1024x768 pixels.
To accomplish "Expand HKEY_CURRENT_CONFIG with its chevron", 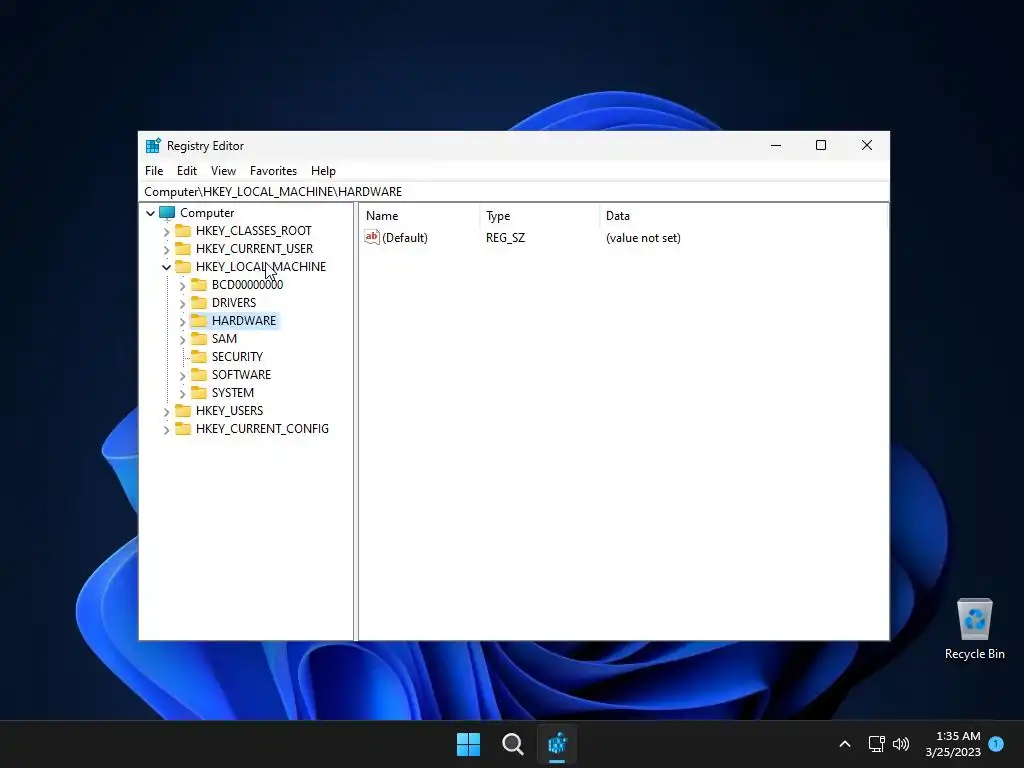I will tap(166, 429).
